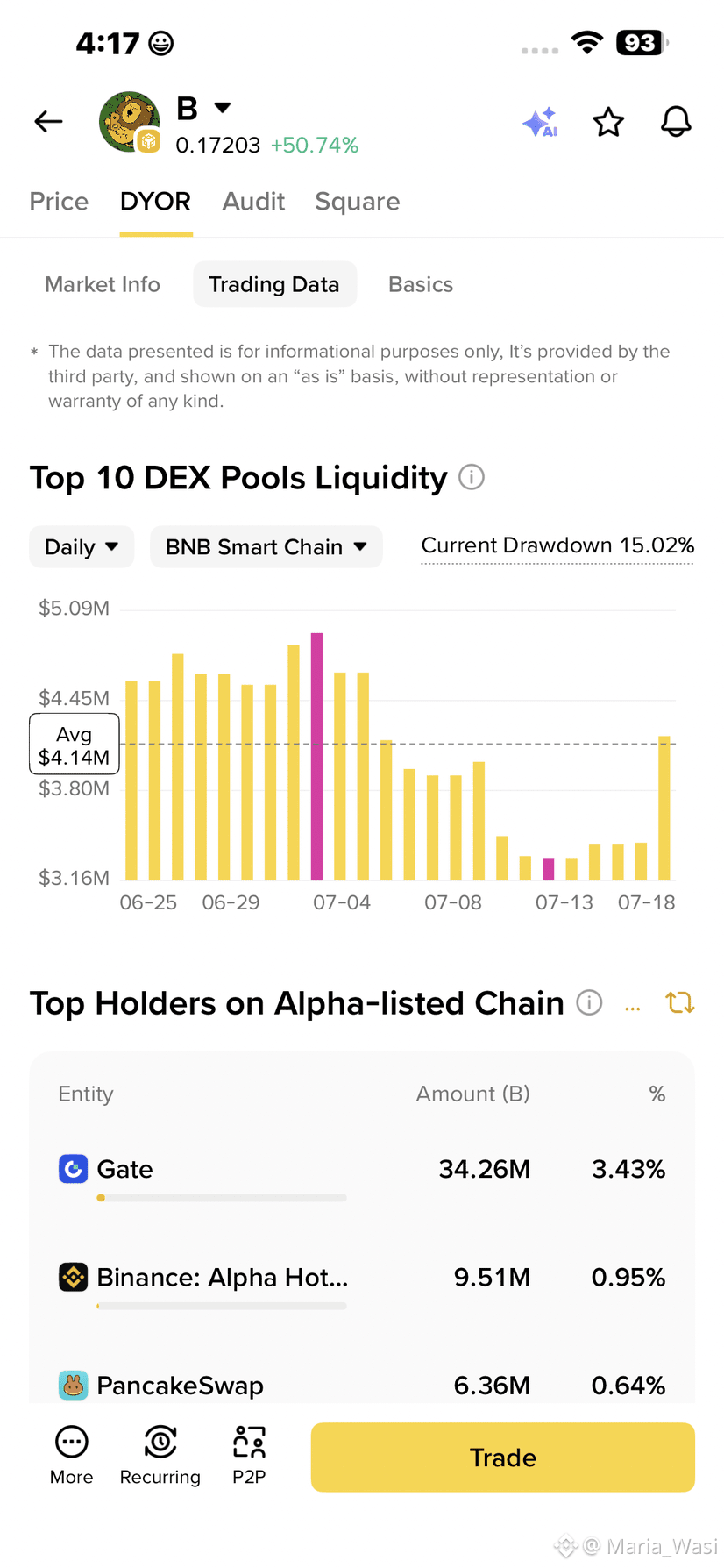Tap the yellow Trade button

pyautogui.click(x=503, y=1458)
